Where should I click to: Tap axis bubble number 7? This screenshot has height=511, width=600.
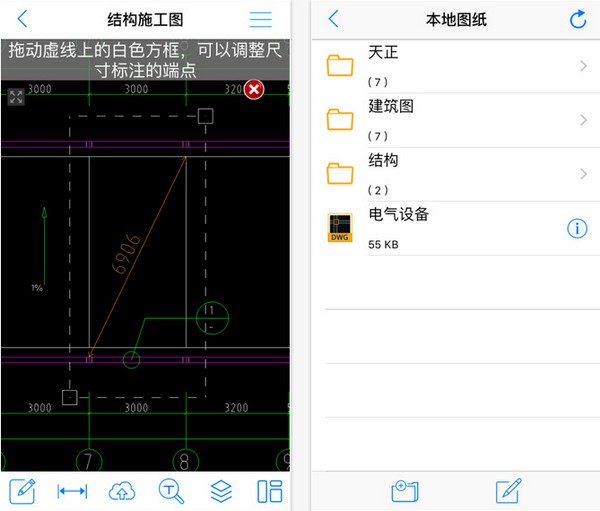click(x=89, y=460)
